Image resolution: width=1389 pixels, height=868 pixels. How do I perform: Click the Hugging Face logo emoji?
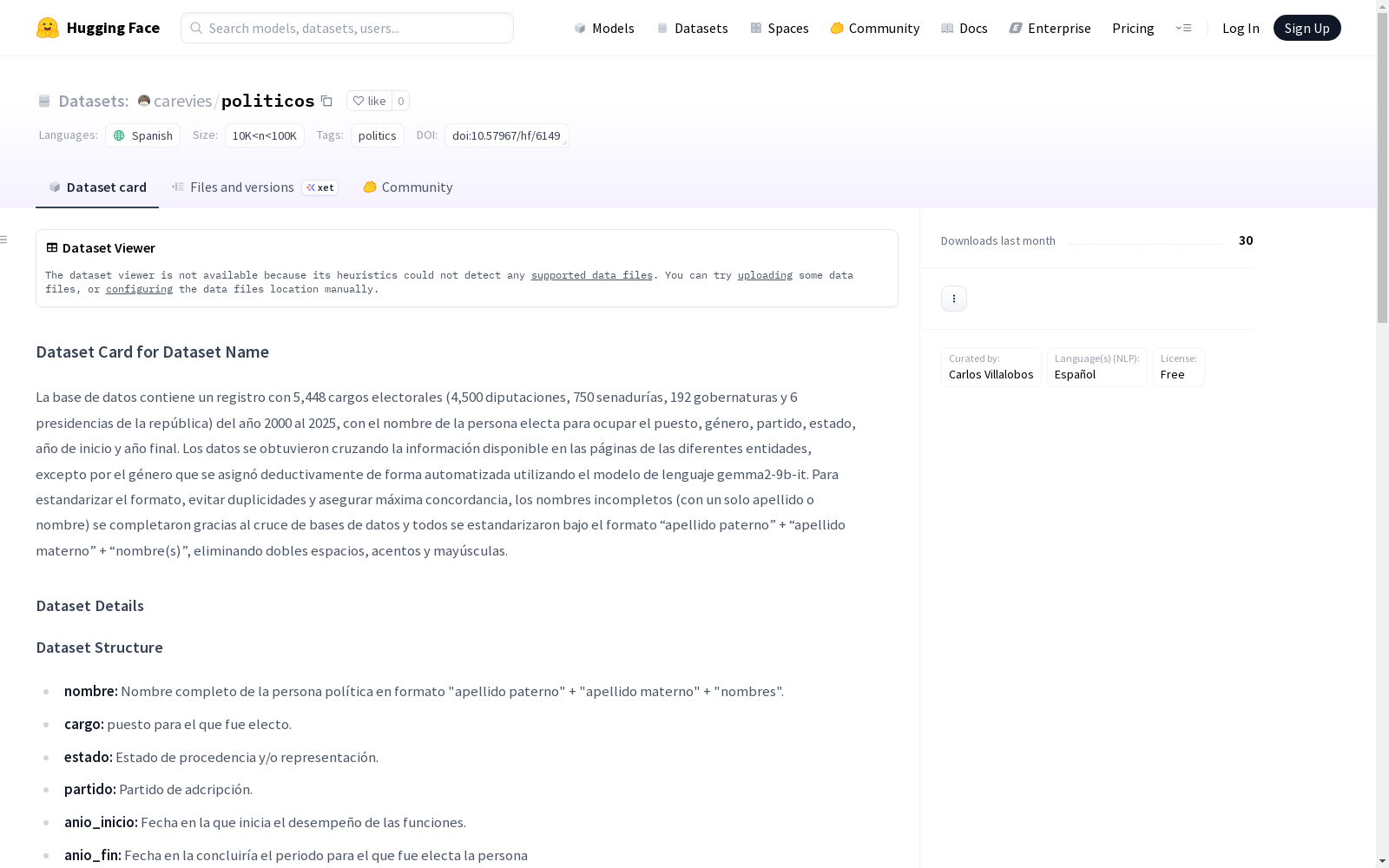48,28
